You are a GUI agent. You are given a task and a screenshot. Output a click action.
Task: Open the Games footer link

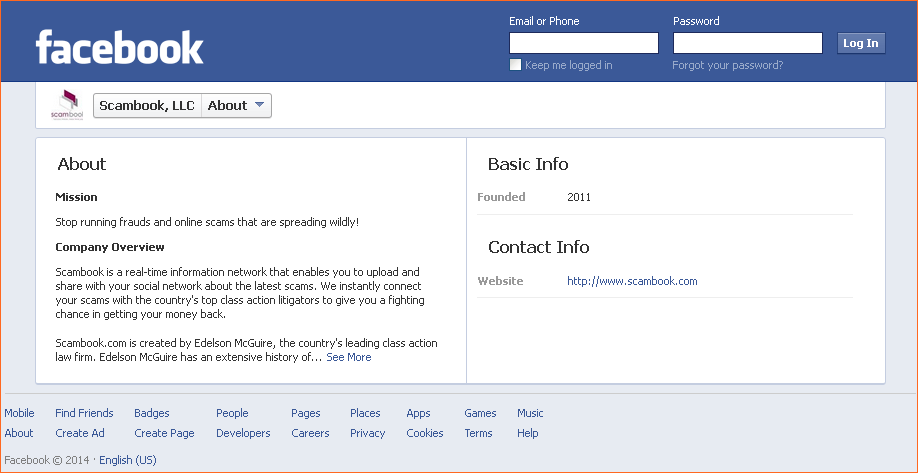click(x=480, y=413)
